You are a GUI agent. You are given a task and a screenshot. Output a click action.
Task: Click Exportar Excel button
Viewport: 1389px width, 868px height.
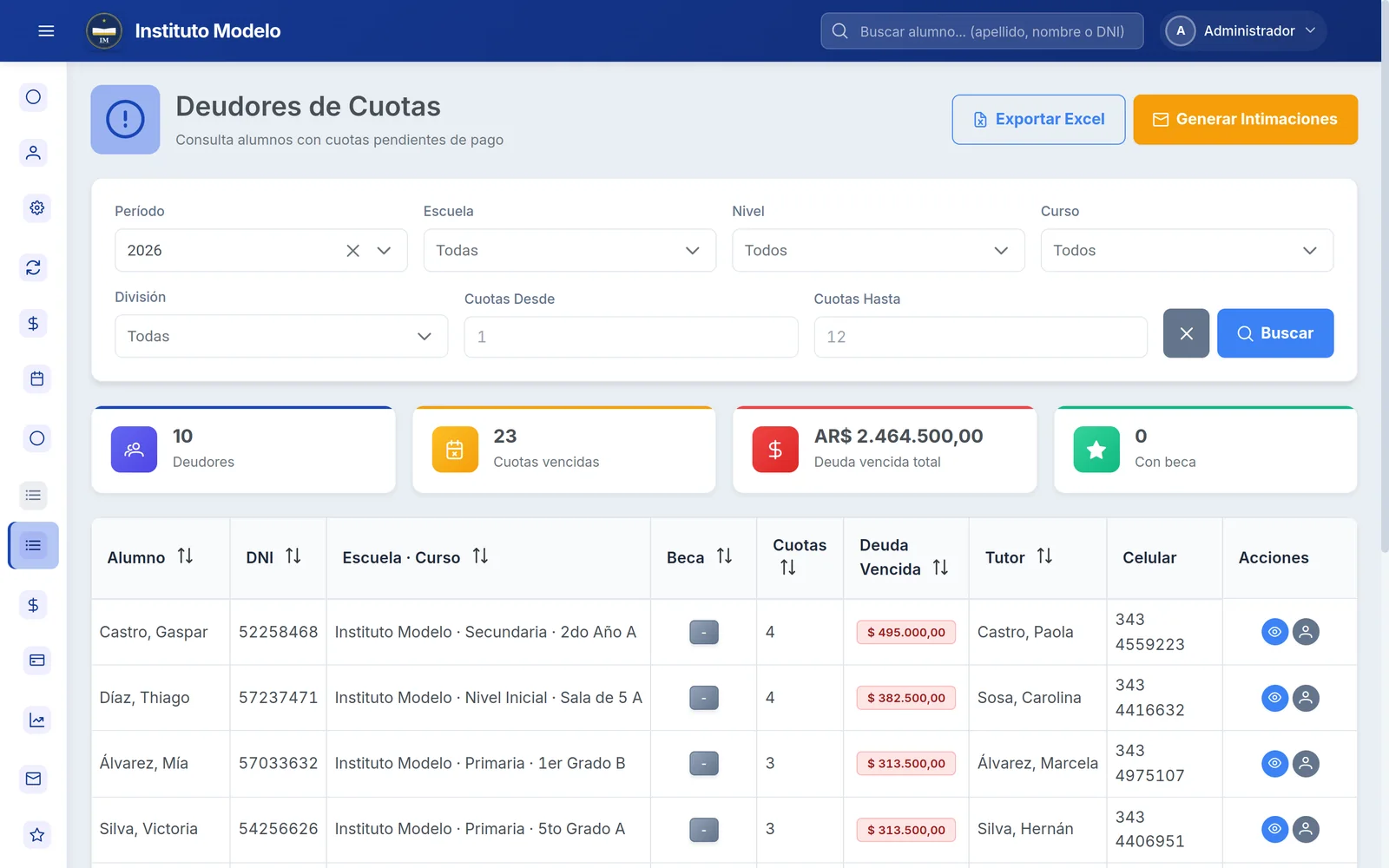point(1039,120)
